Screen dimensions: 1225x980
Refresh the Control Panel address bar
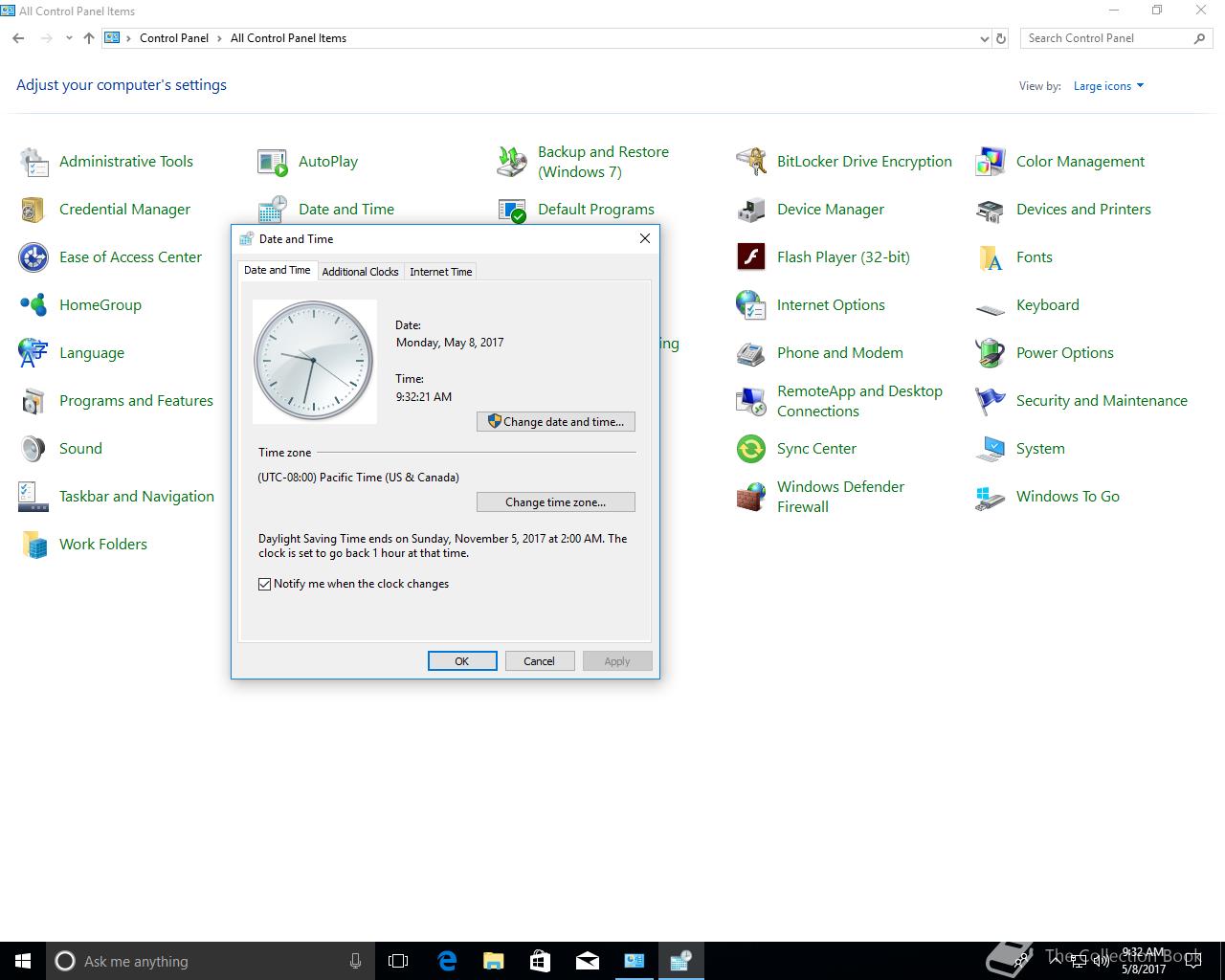(1001, 39)
